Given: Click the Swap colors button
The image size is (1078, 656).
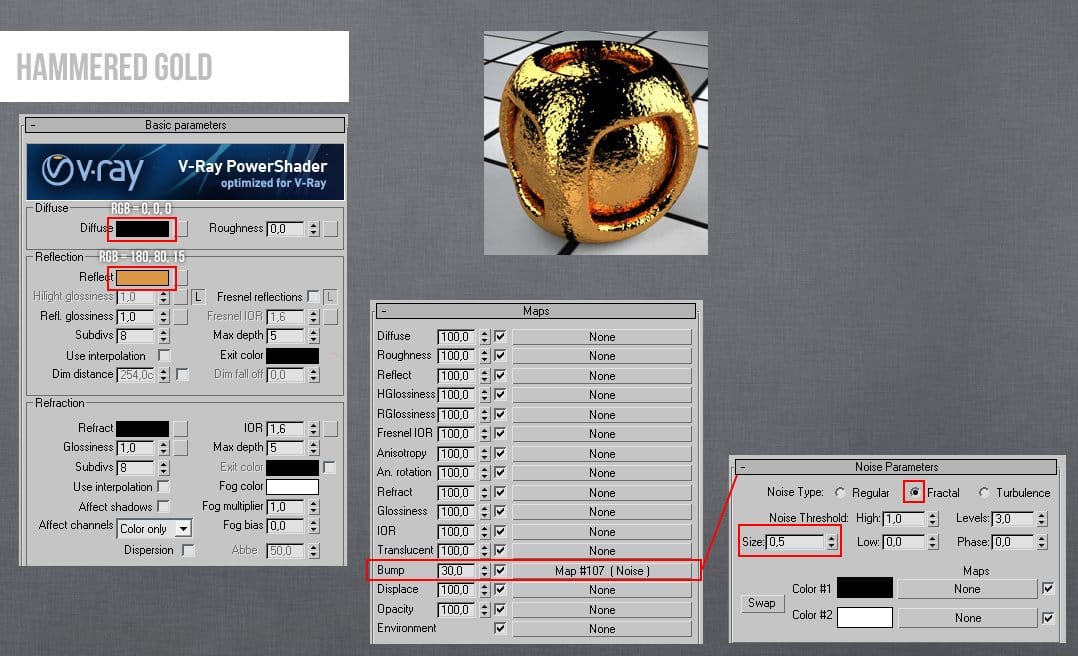Looking at the screenshot, I should click(762, 603).
